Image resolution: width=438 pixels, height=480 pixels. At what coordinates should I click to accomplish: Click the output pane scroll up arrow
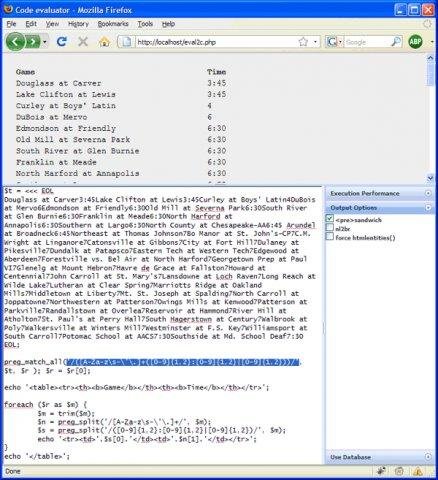click(x=430, y=57)
